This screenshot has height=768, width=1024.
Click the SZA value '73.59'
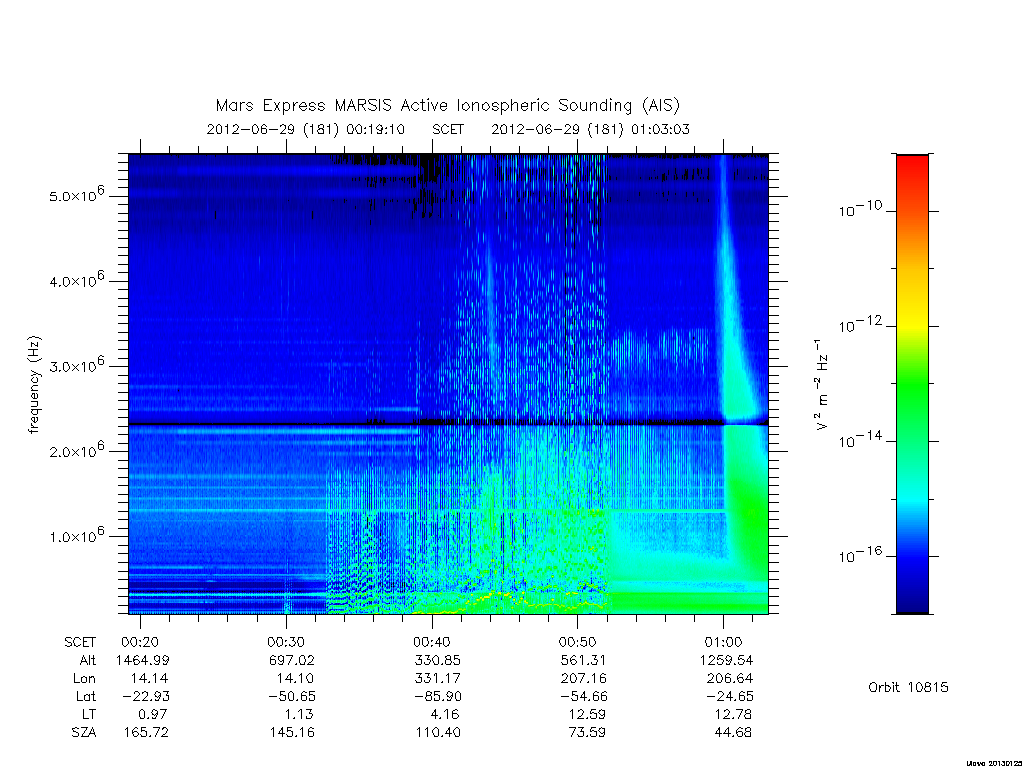pyautogui.click(x=587, y=733)
